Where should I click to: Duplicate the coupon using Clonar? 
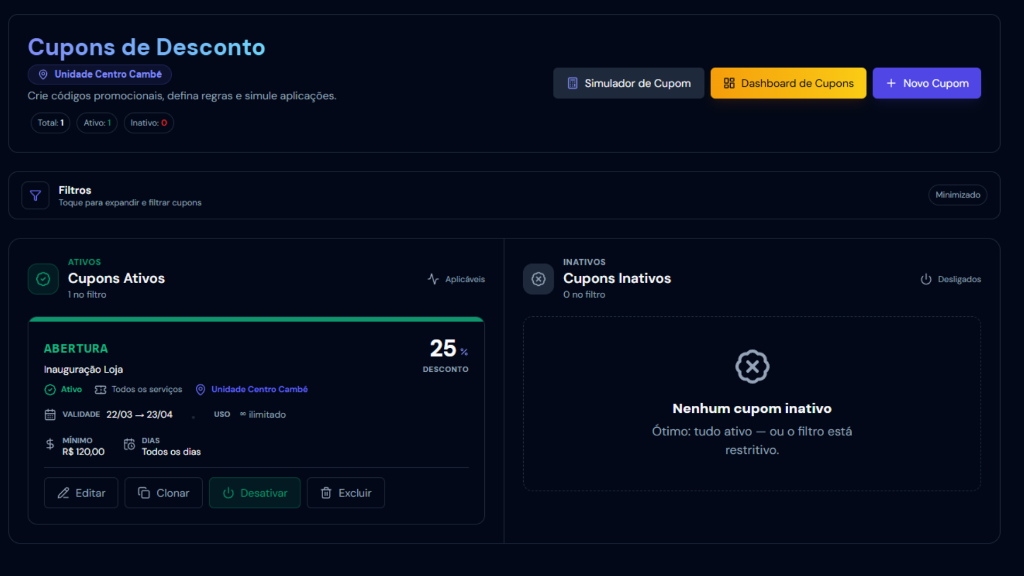coord(163,492)
